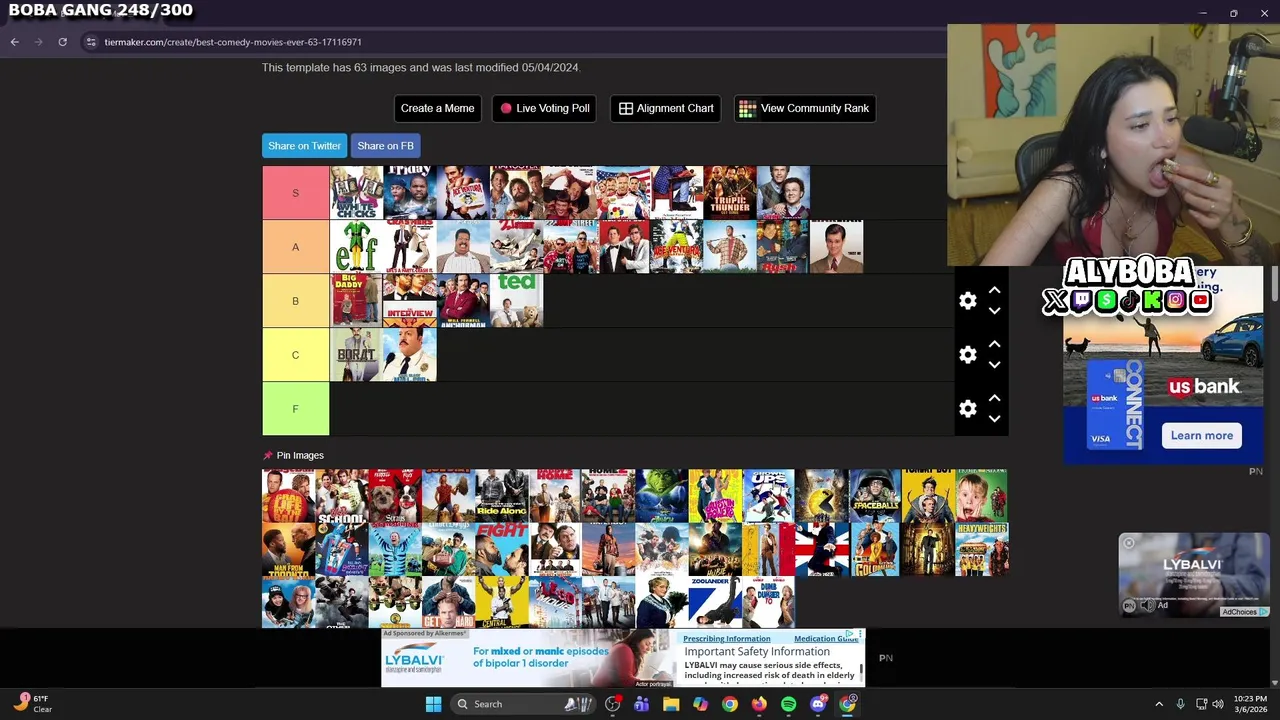Select the Big Daddy poster in B tier

pyautogui.click(x=356, y=301)
